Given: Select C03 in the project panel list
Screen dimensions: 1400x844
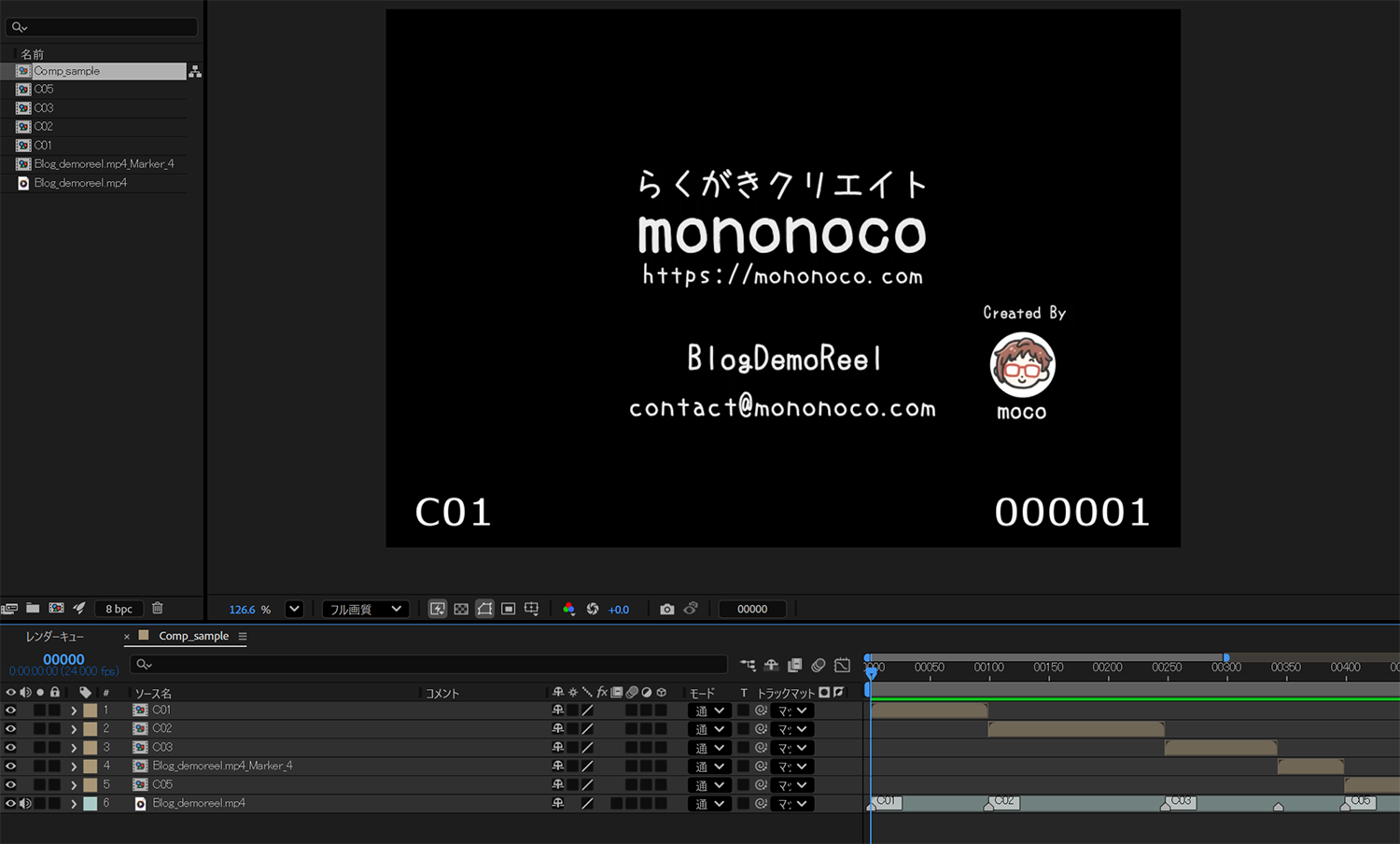Looking at the screenshot, I should click(44, 108).
